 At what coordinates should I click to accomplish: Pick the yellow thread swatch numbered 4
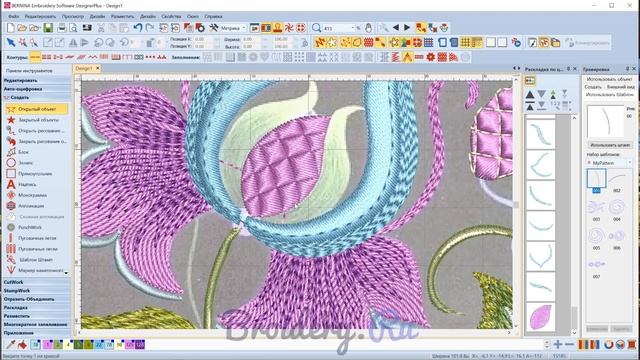(x=69, y=345)
